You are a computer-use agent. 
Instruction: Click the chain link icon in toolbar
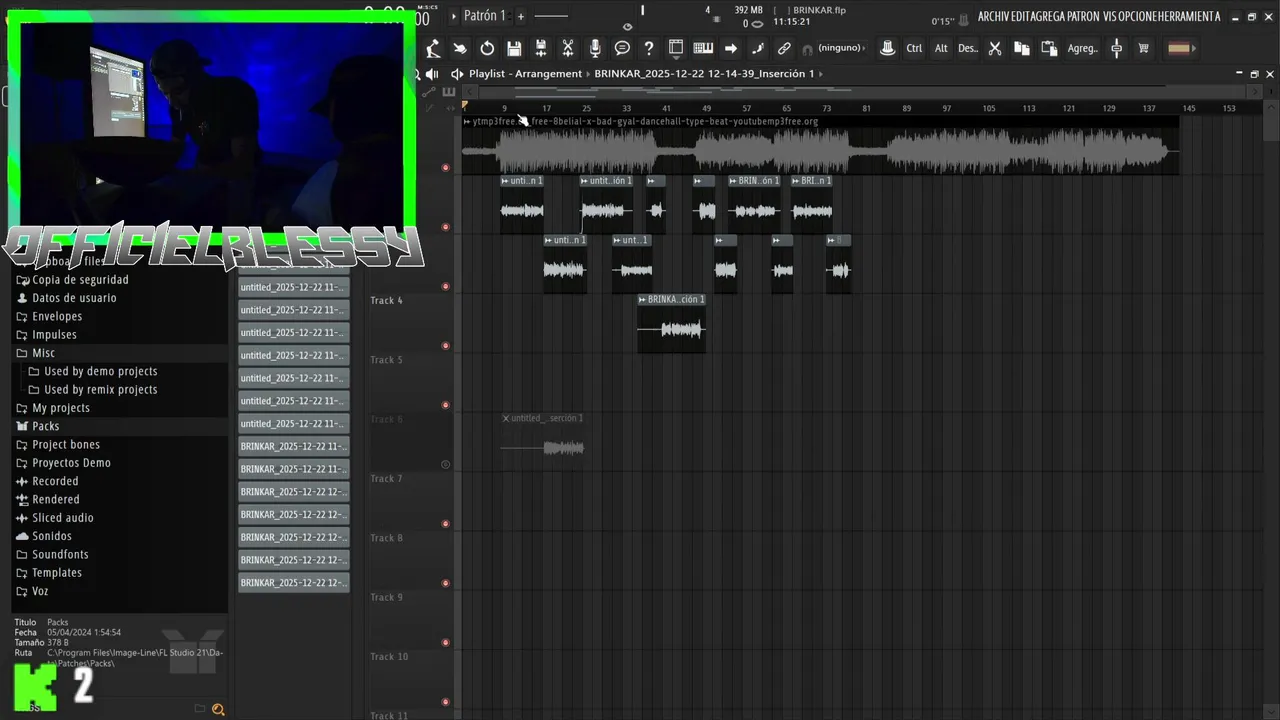pos(785,48)
